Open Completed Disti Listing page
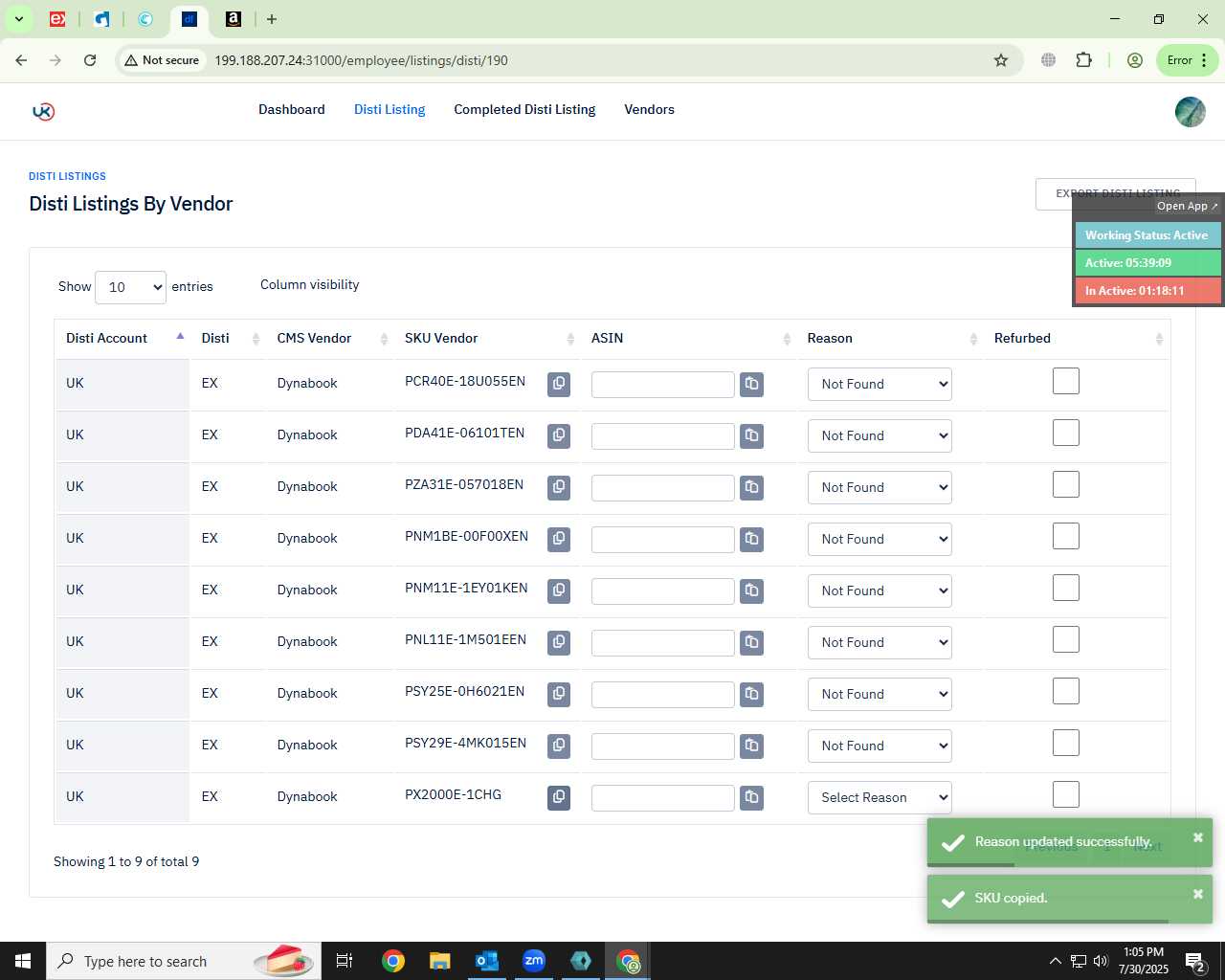 pos(524,109)
